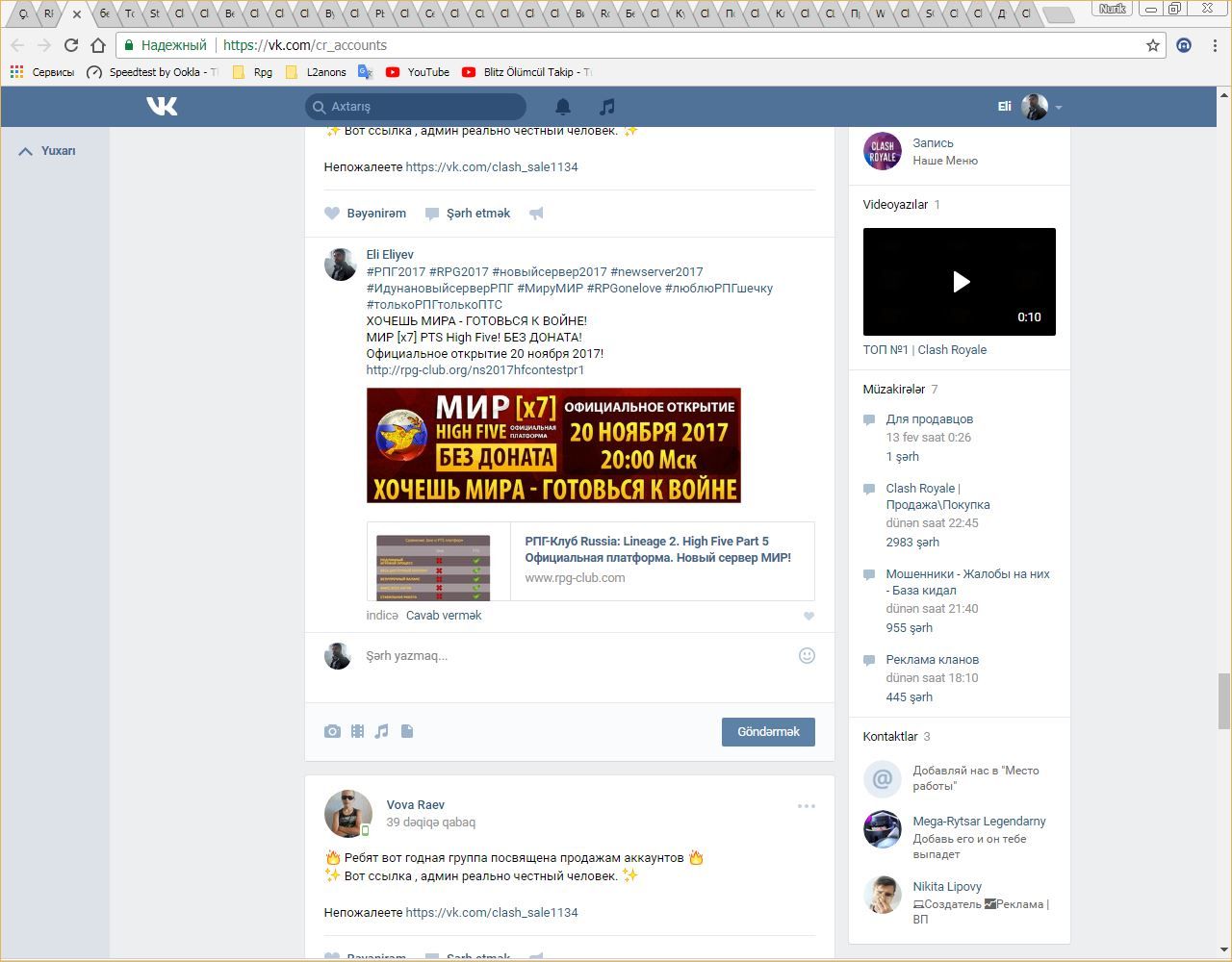Close the active browser tab

[x=77, y=14]
